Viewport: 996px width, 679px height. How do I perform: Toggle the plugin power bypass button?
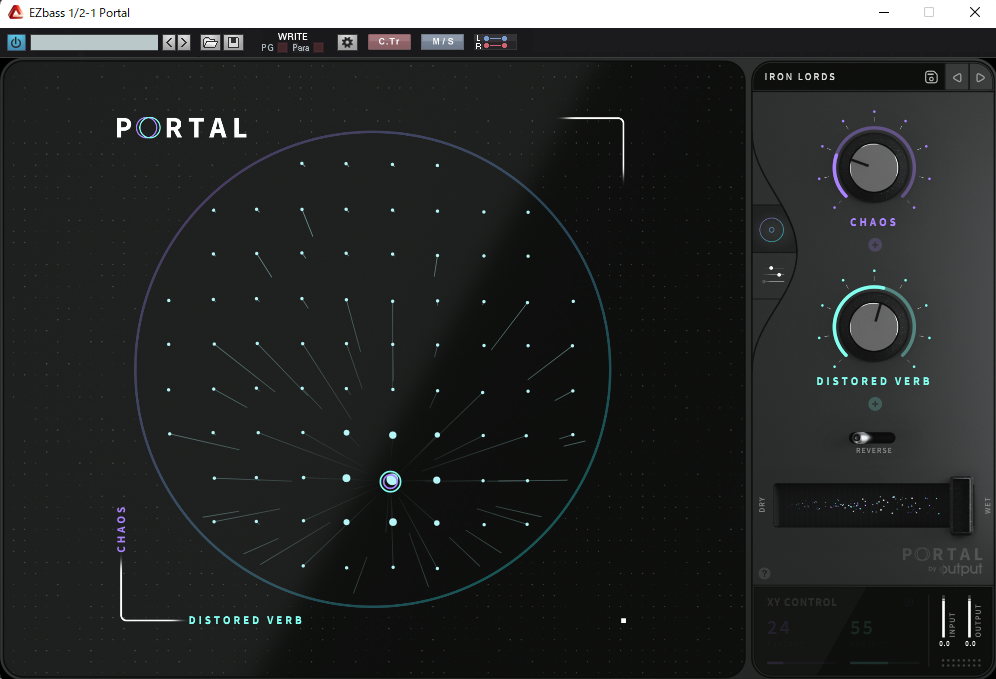point(16,43)
